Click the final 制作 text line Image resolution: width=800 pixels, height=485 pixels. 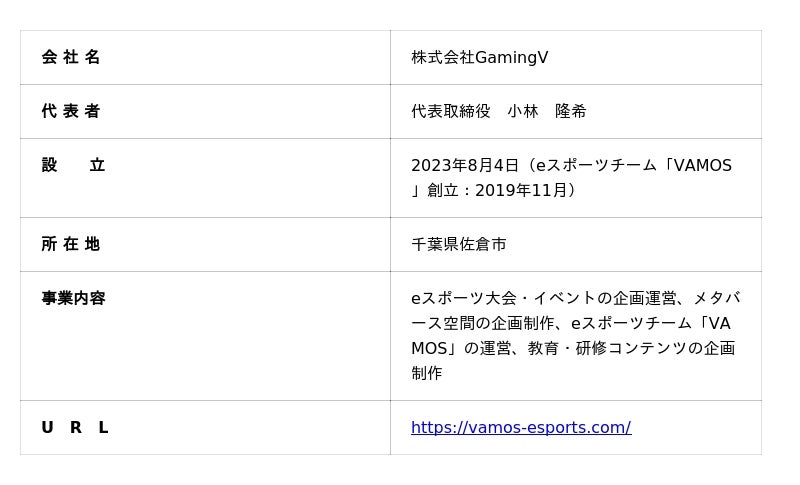(x=427, y=373)
